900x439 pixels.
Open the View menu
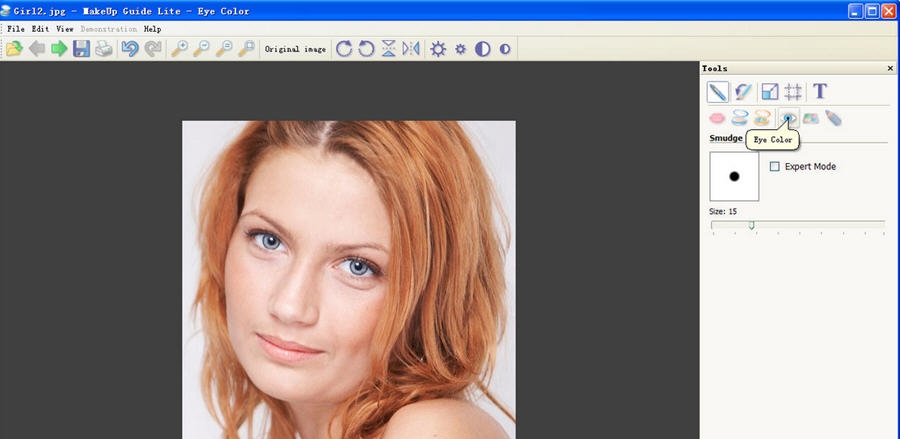(65, 29)
